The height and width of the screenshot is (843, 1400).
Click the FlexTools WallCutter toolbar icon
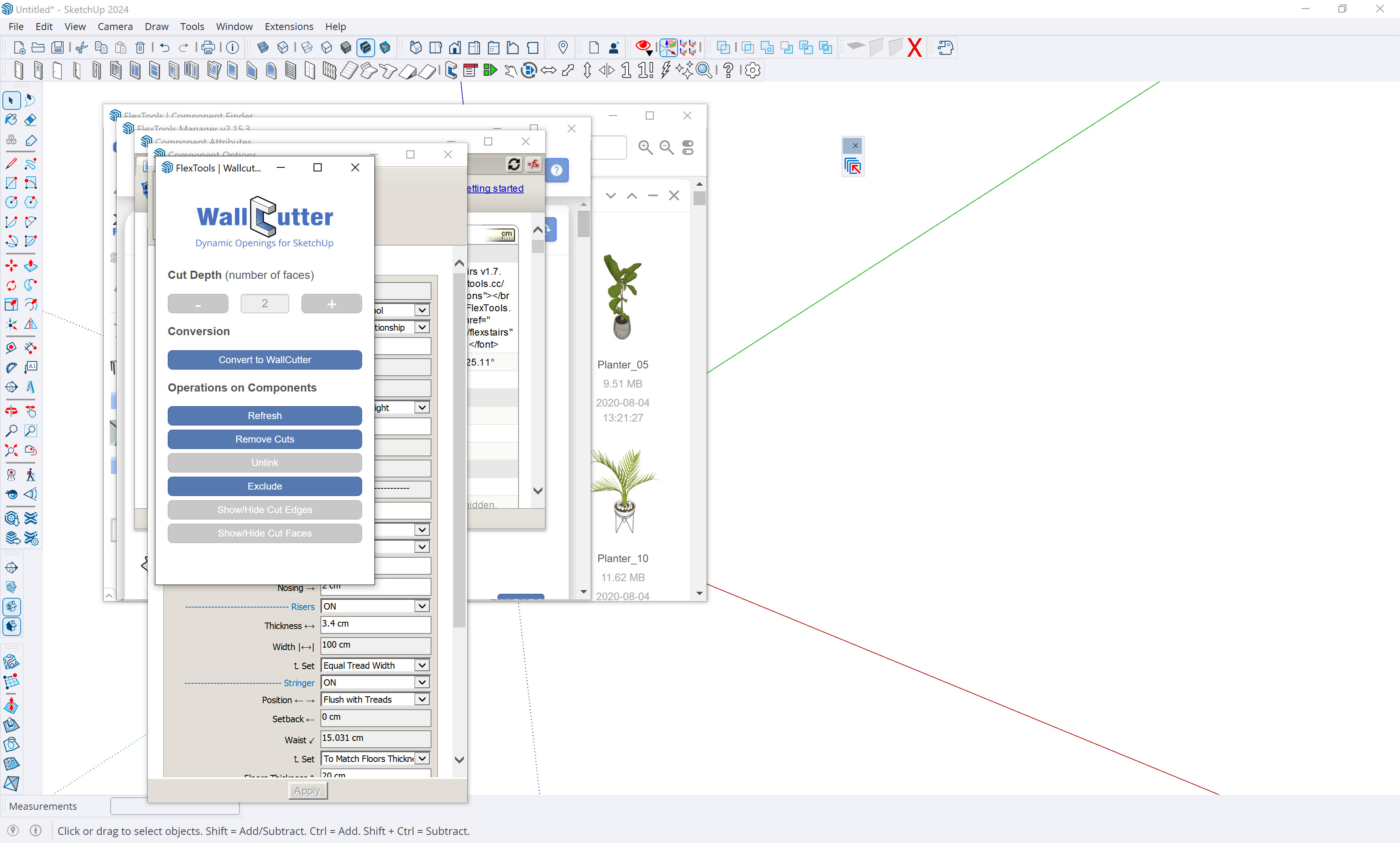click(x=451, y=71)
